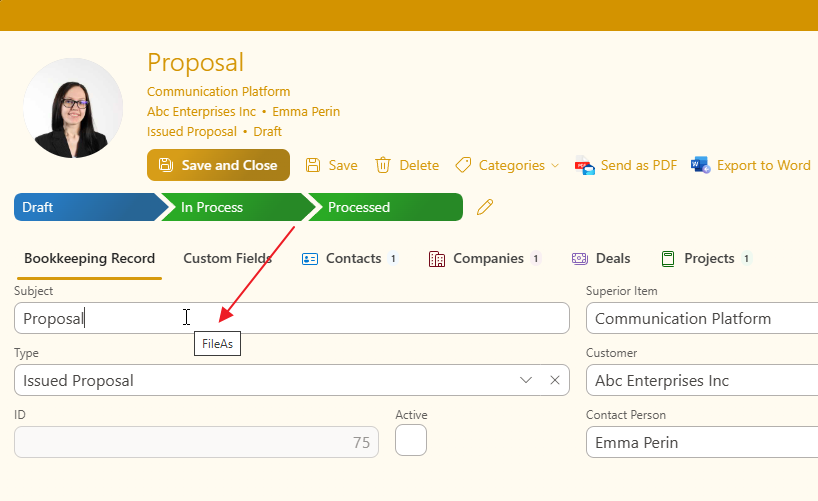The height and width of the screenshot is (501, 818).
Task: Set workflow stage to In Process
Action: coord(230,207)
